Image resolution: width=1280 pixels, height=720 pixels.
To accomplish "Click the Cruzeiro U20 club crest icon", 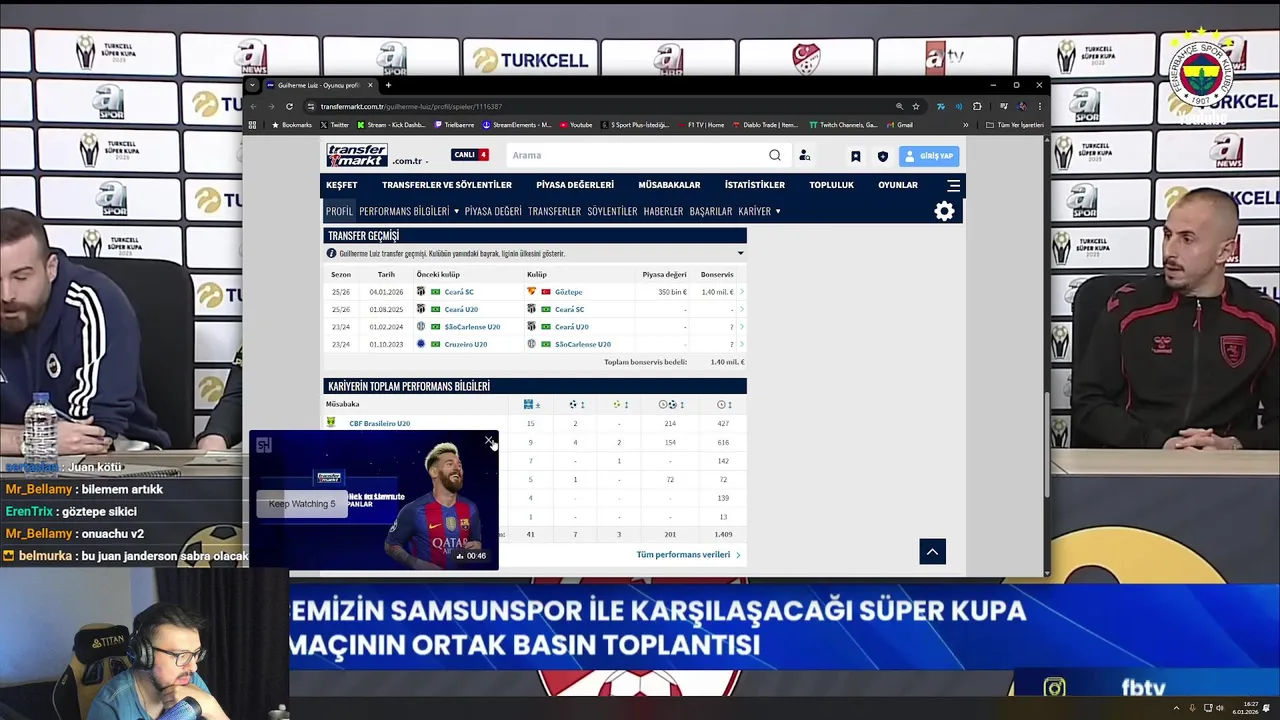I will 421,344.
